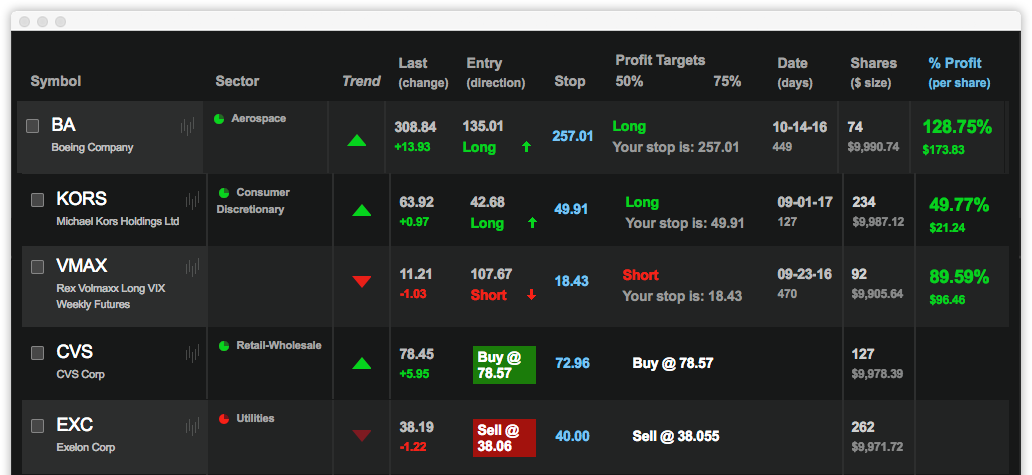Click the Sell @ 38.055 target text

(676, 436)
